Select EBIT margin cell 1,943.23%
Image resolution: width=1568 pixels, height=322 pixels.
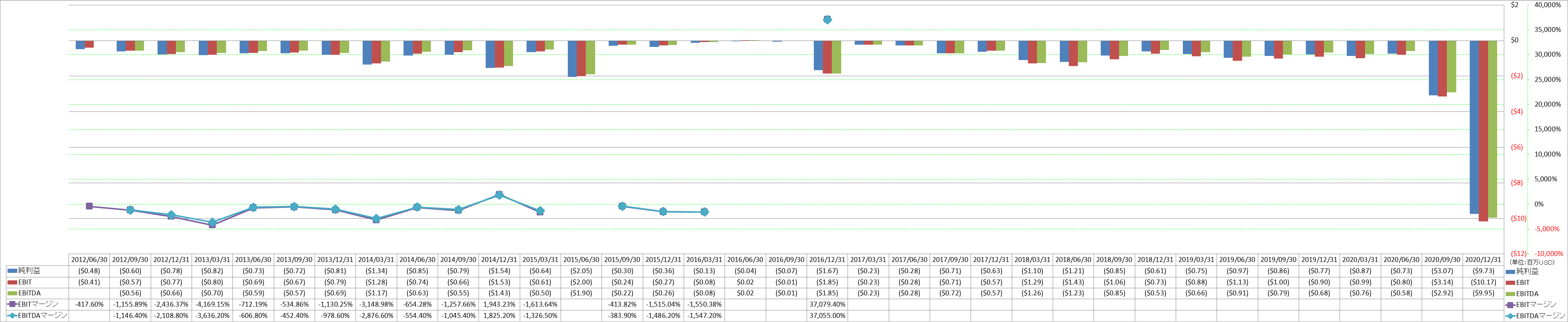click(500, 304)
